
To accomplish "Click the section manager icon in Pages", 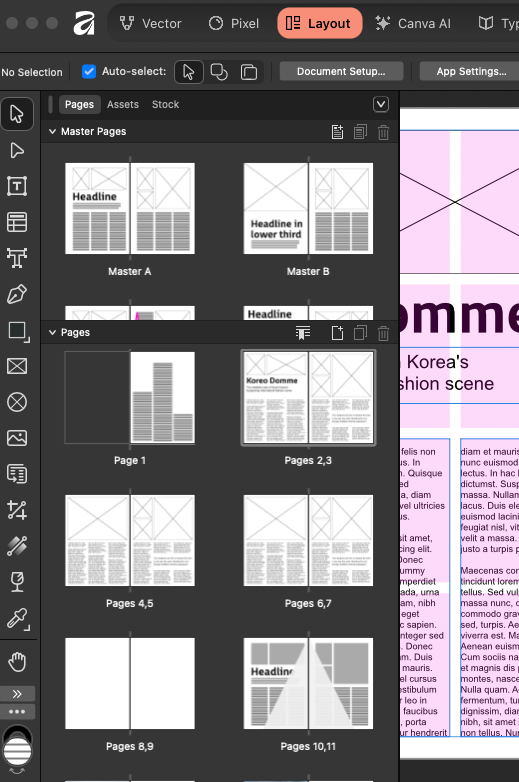I will pos(303,333).
